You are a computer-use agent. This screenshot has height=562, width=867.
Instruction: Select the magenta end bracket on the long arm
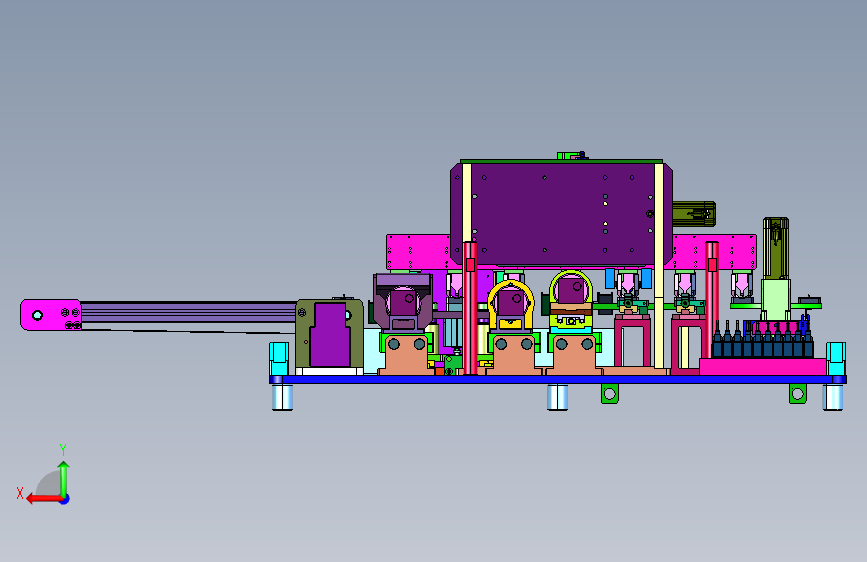click(x=51, y=315)
